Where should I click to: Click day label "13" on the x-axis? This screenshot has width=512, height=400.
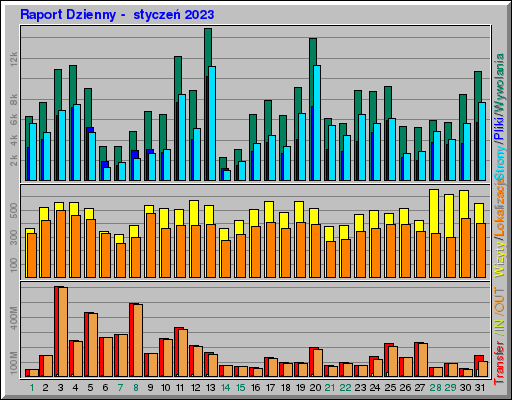211,388
